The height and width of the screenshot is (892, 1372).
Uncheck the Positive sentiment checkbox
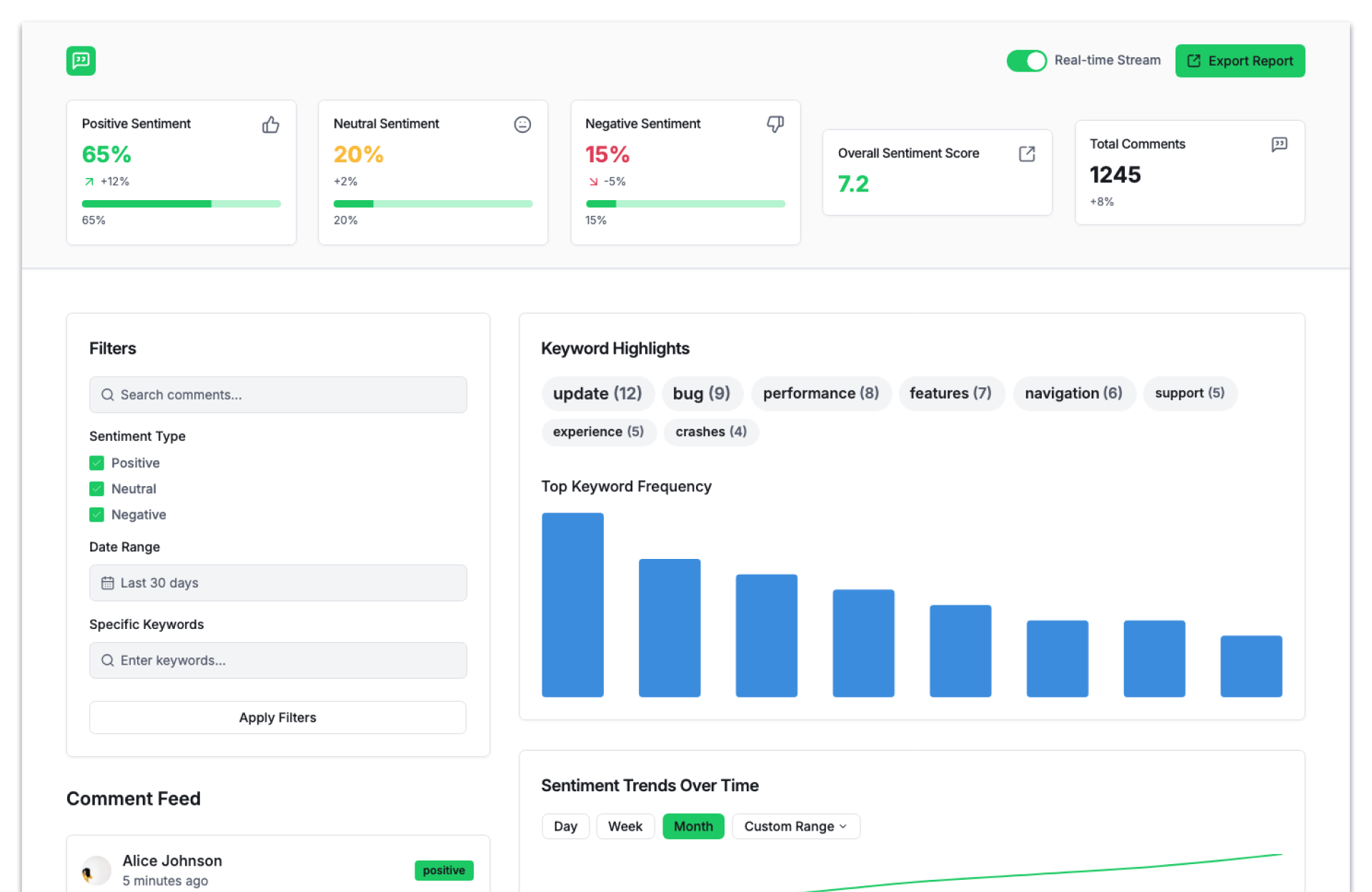coord(96,463)
